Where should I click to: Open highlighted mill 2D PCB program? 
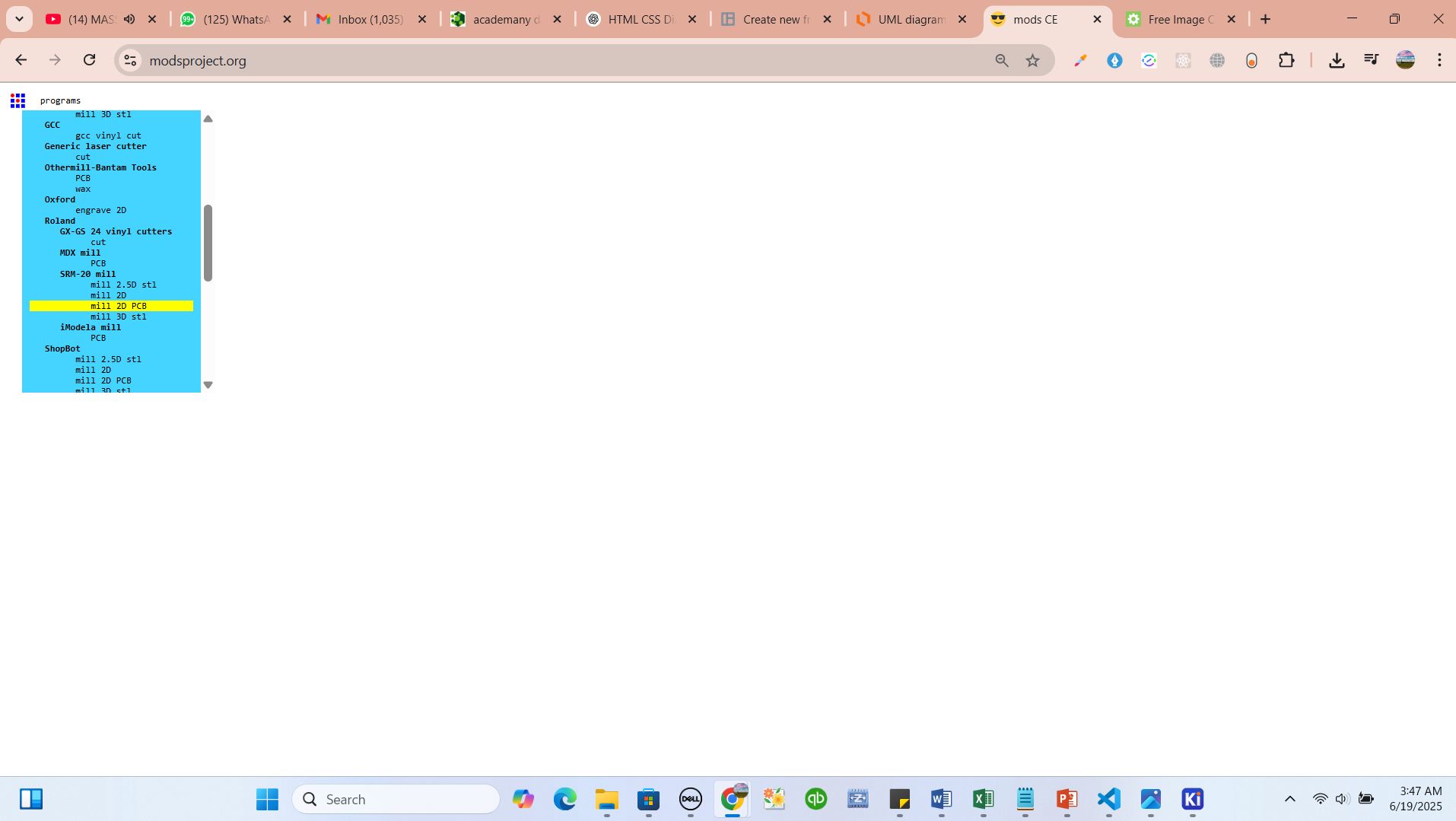tap(111, 306)
